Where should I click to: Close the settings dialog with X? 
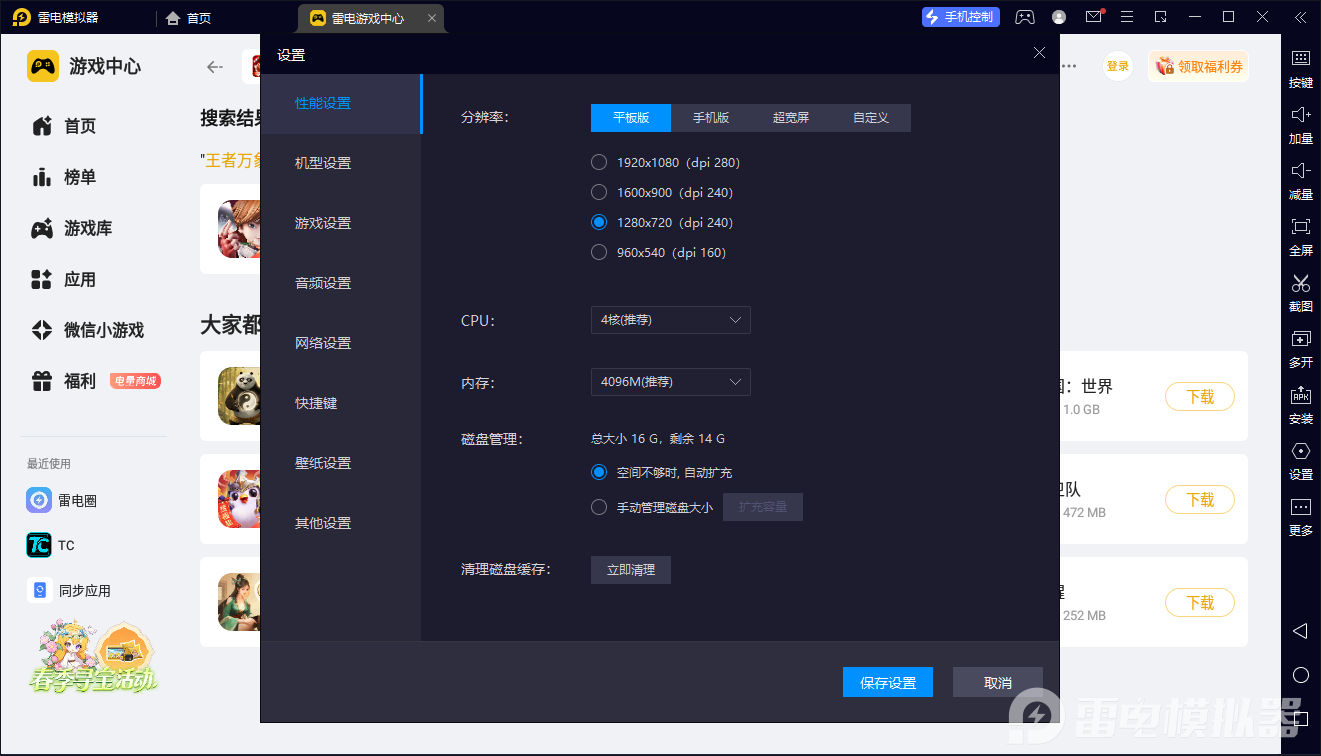pos(1039,53)
